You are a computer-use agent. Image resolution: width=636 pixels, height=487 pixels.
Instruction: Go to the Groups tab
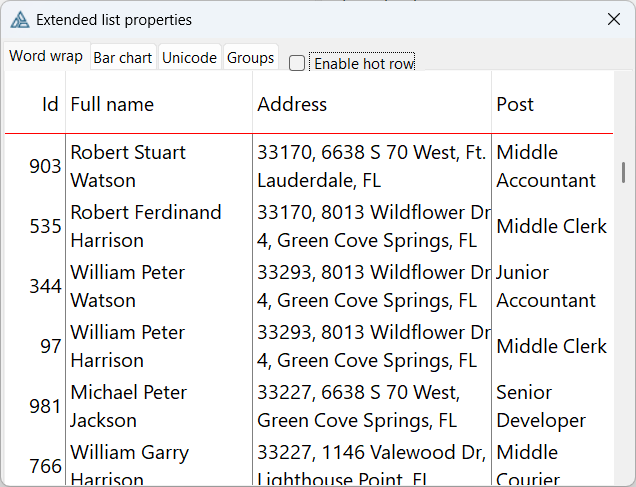pyautogui.click(x=250, y=58)
